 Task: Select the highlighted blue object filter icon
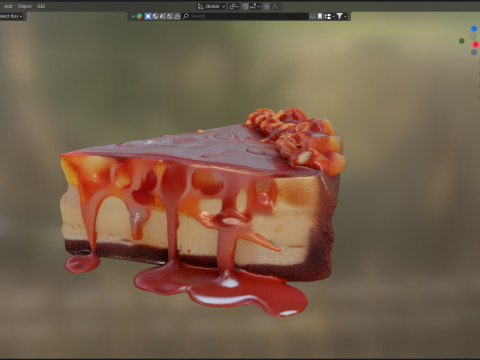[x=148, y=16]
